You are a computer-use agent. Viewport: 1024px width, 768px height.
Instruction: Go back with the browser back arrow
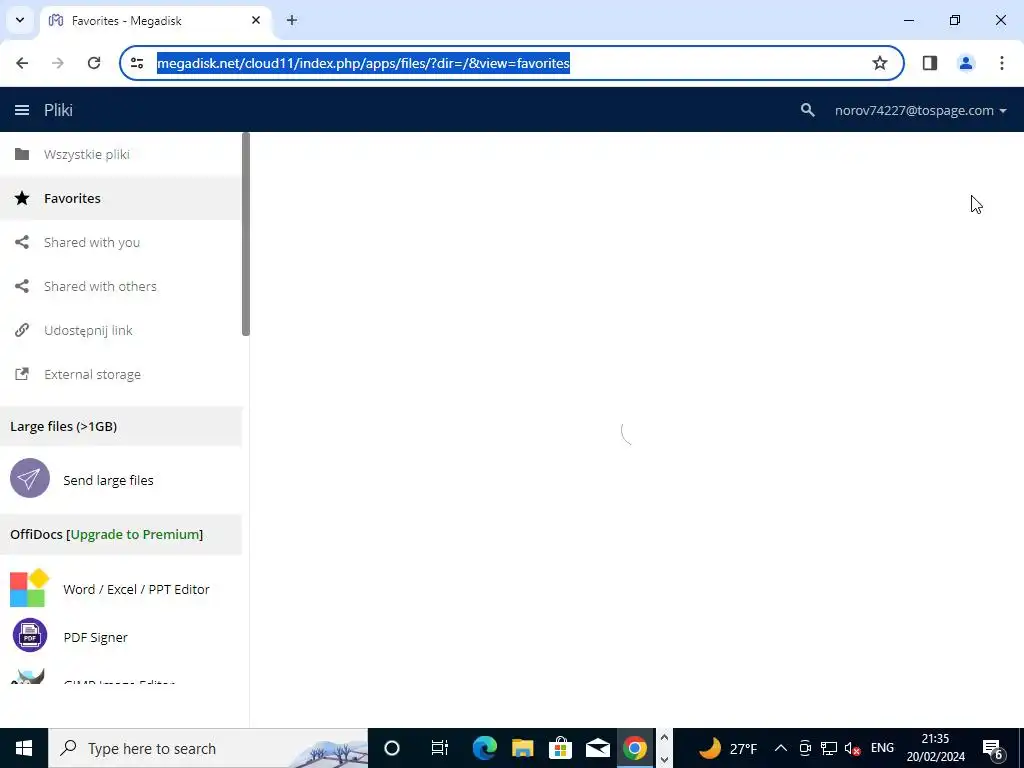[22, 63]
